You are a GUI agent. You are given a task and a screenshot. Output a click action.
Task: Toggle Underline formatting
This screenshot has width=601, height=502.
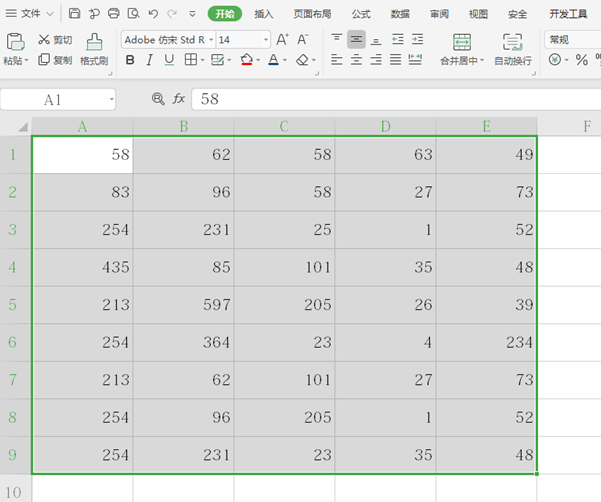click(x=169, y=60)
